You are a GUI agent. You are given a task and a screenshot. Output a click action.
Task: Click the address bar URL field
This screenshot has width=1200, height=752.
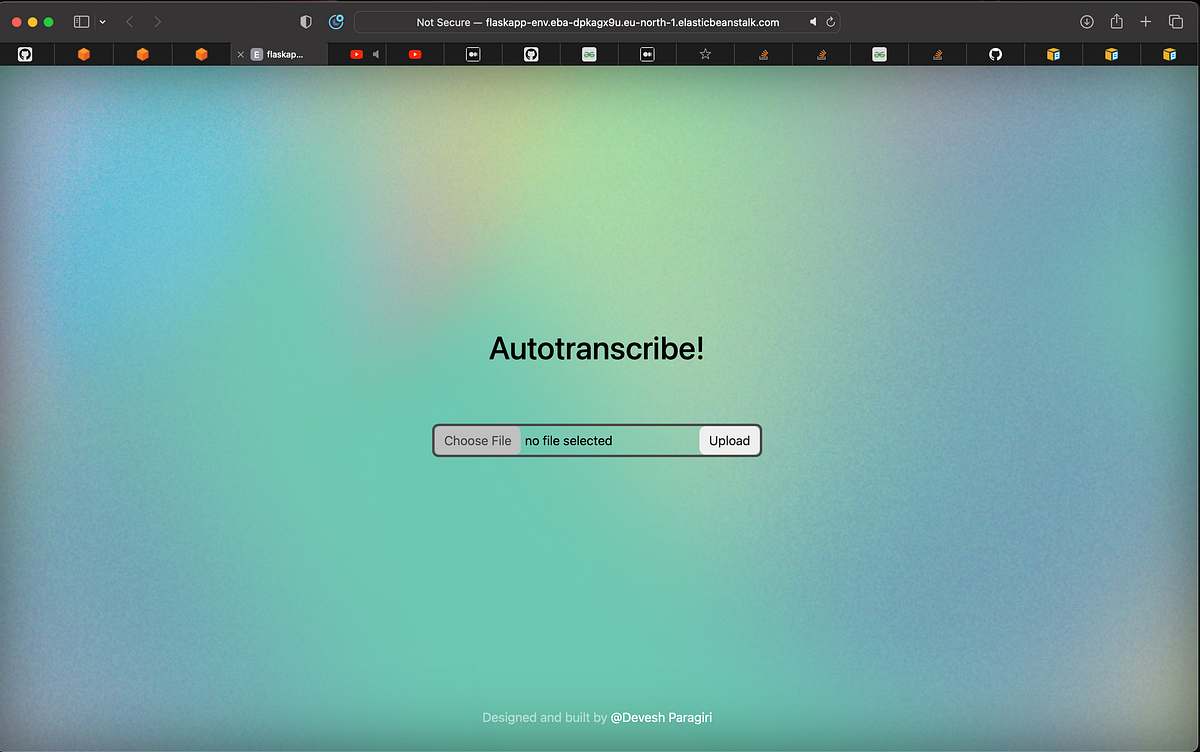[597, 22]
